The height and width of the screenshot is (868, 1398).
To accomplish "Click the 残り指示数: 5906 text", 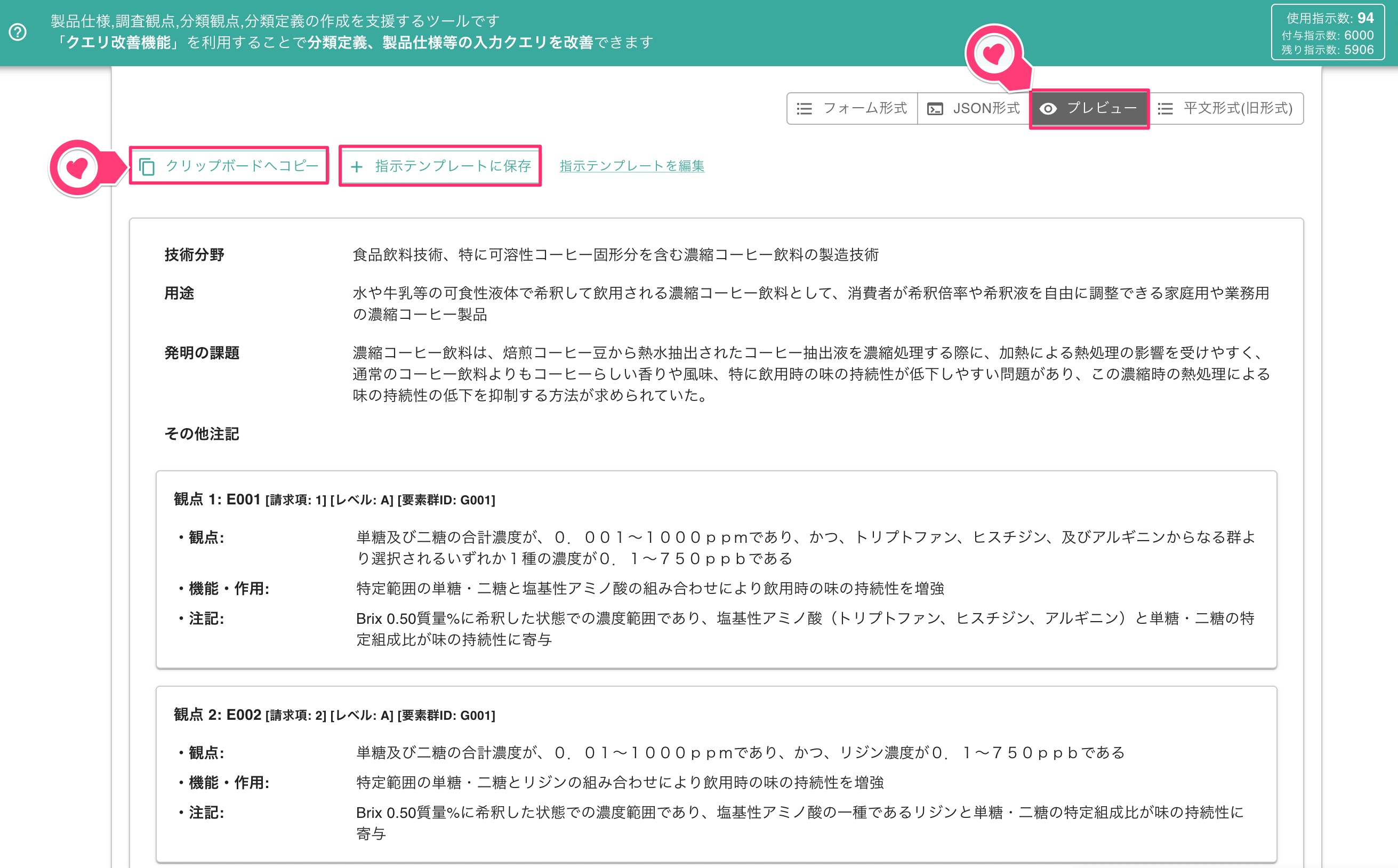I will [1328, 50].
